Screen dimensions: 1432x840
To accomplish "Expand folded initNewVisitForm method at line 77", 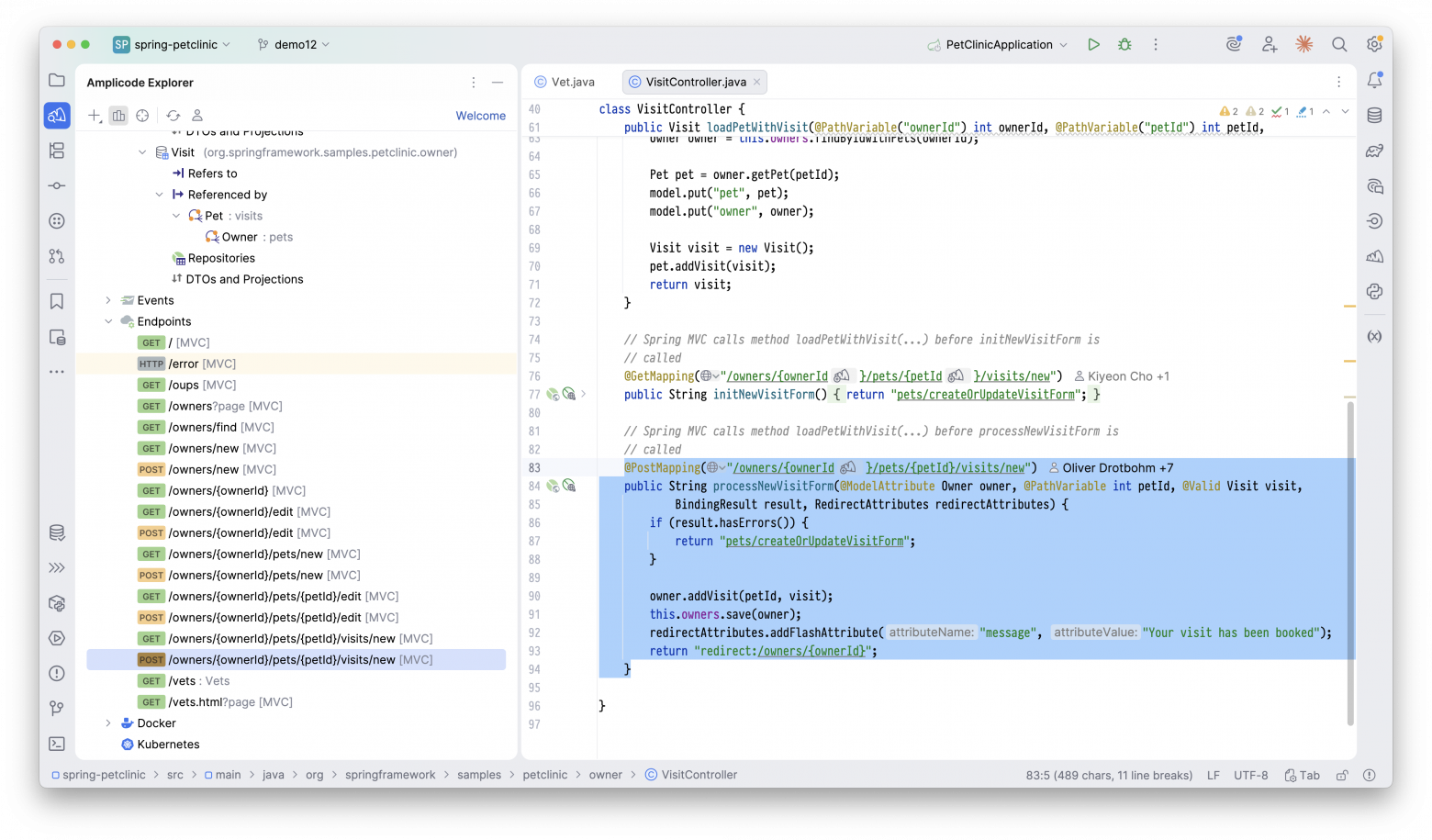I will (x=584, y=394).
